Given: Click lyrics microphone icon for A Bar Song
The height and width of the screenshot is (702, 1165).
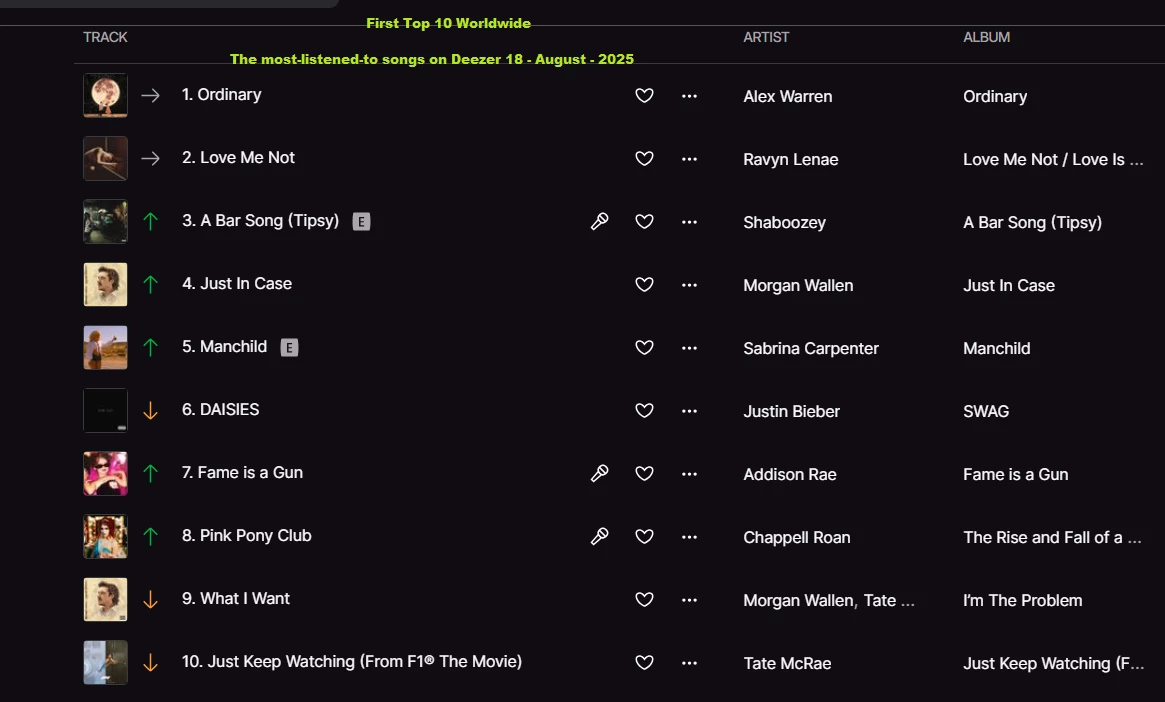Looking at the screenshot, I should click(599, 222).
